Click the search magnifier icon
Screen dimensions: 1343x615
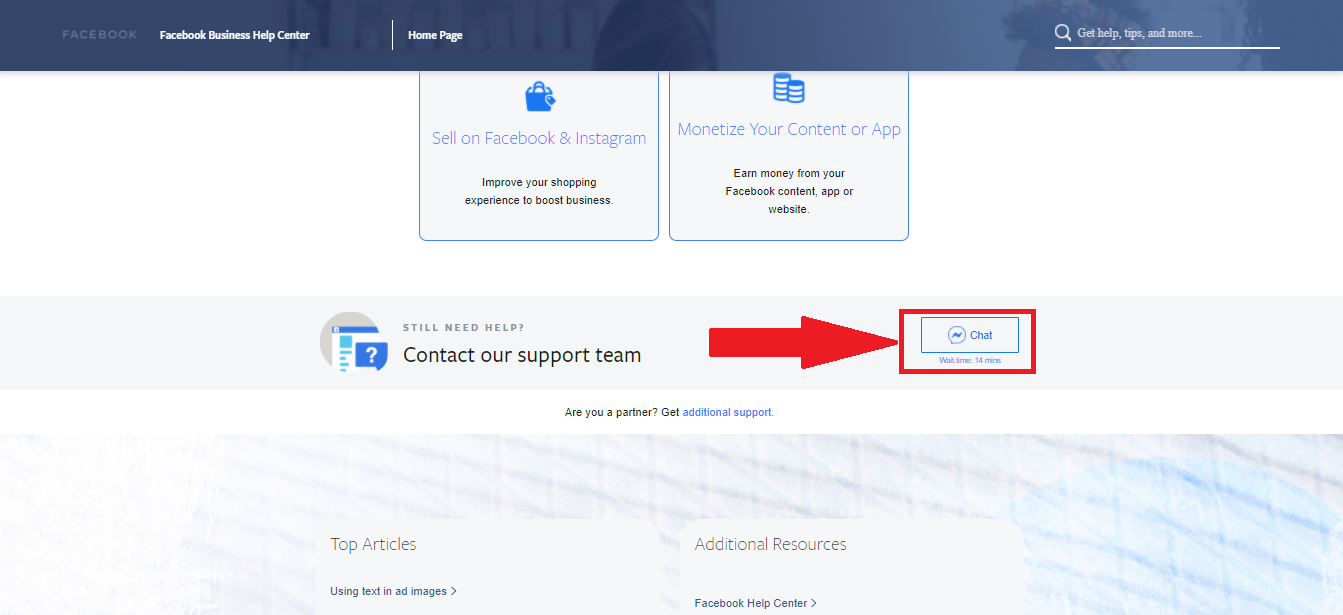[1063, 33]
